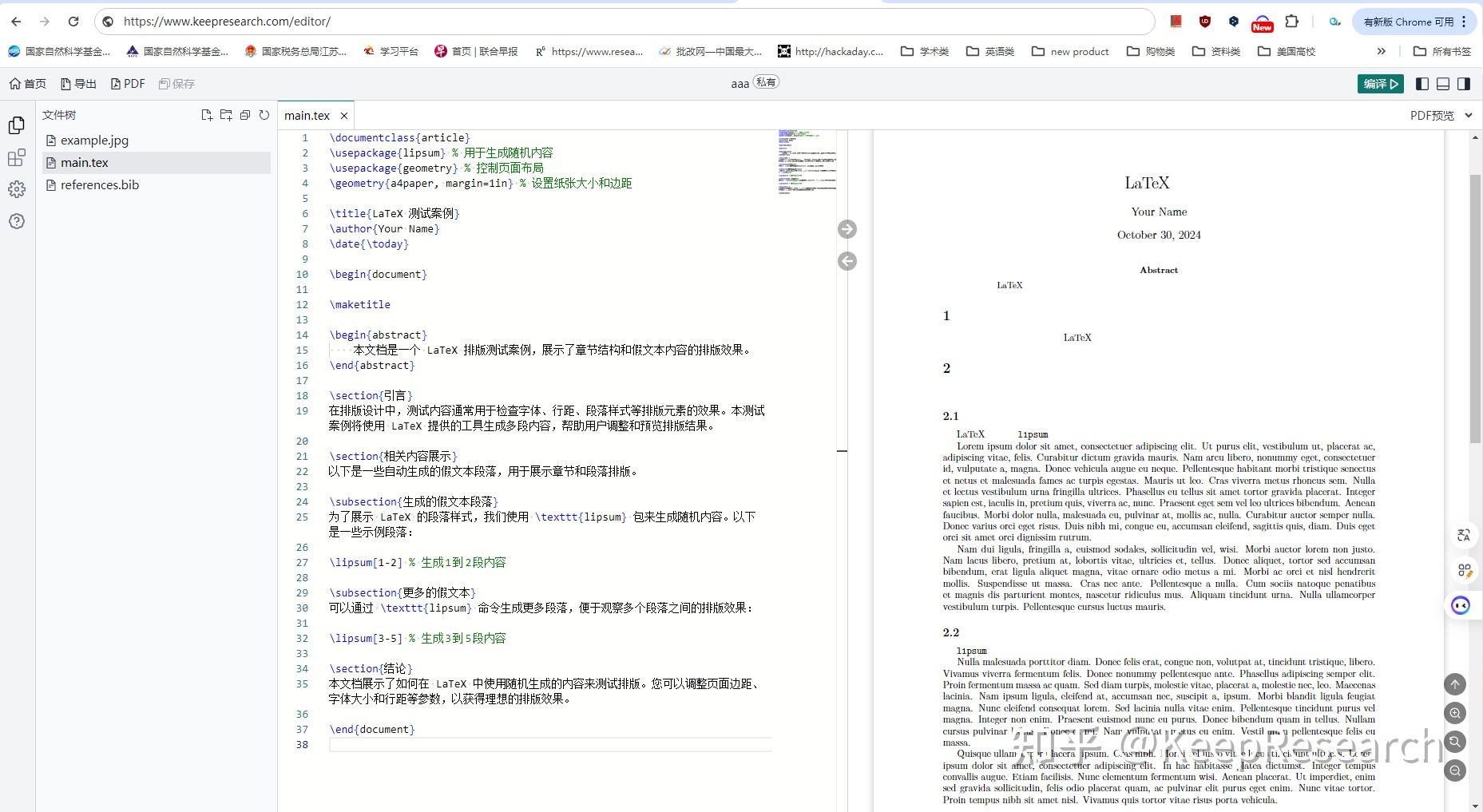Open 首页 from the top toolbar
The width and height of the screenshot is (1483, 812).
pos(27,83)
